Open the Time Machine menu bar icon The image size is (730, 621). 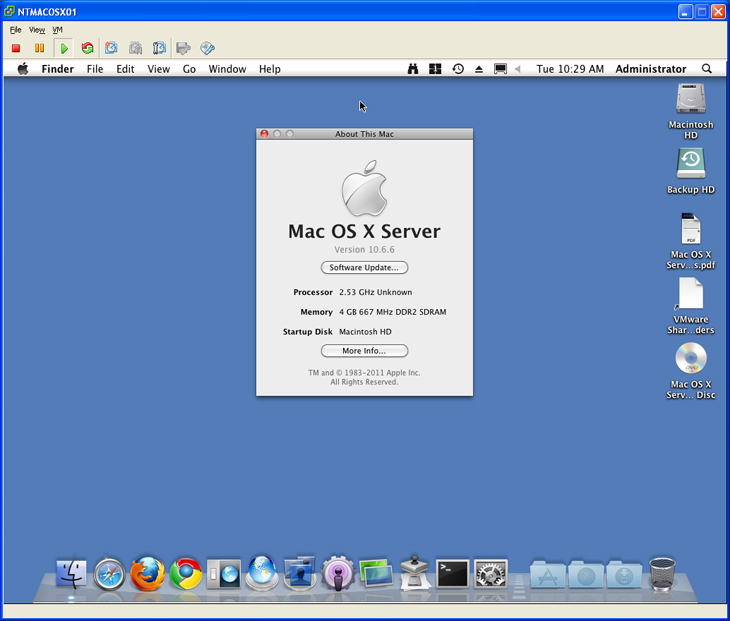[x=458, y=69]
